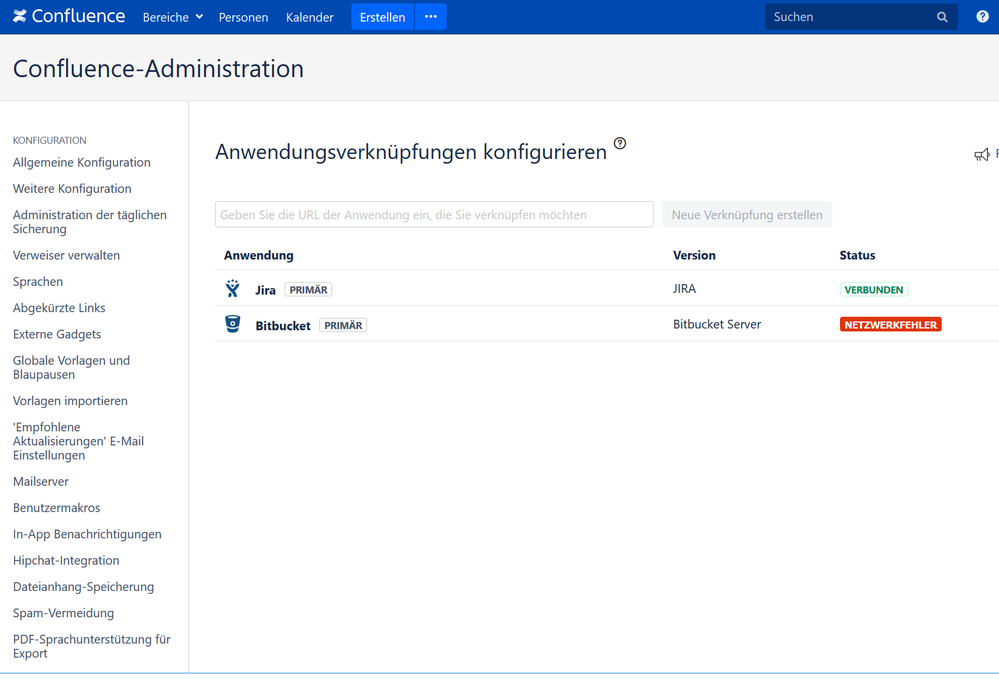Open Administration der täglichen Sicherung

(90, 222)
